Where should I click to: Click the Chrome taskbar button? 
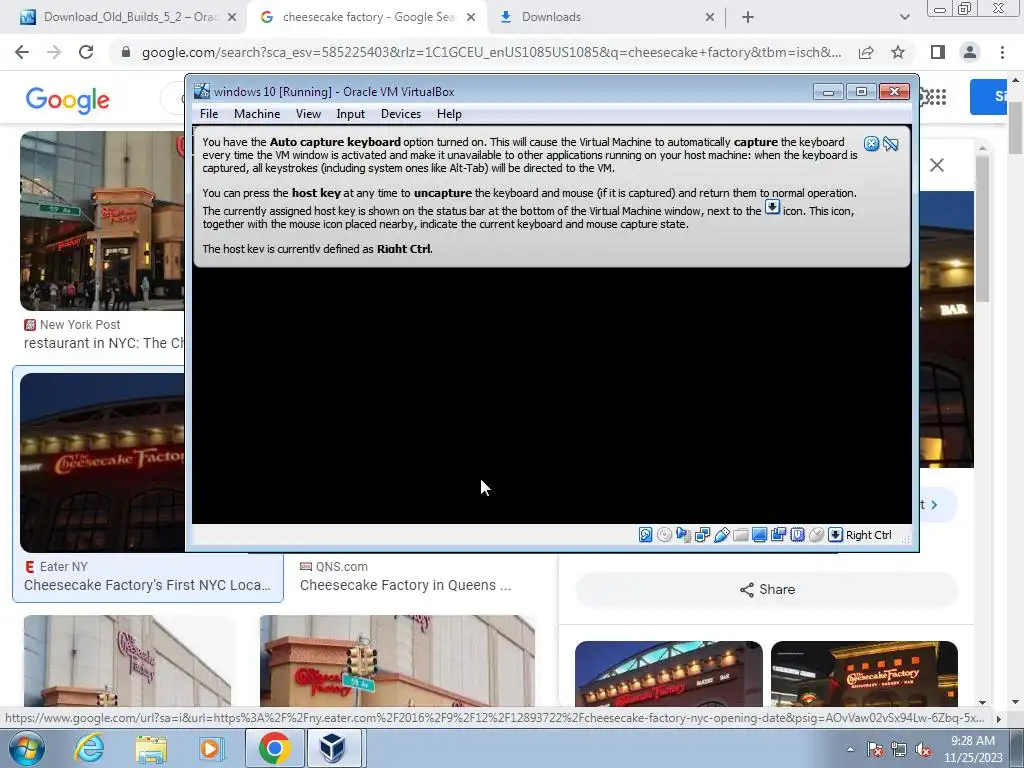coord(274,748)
